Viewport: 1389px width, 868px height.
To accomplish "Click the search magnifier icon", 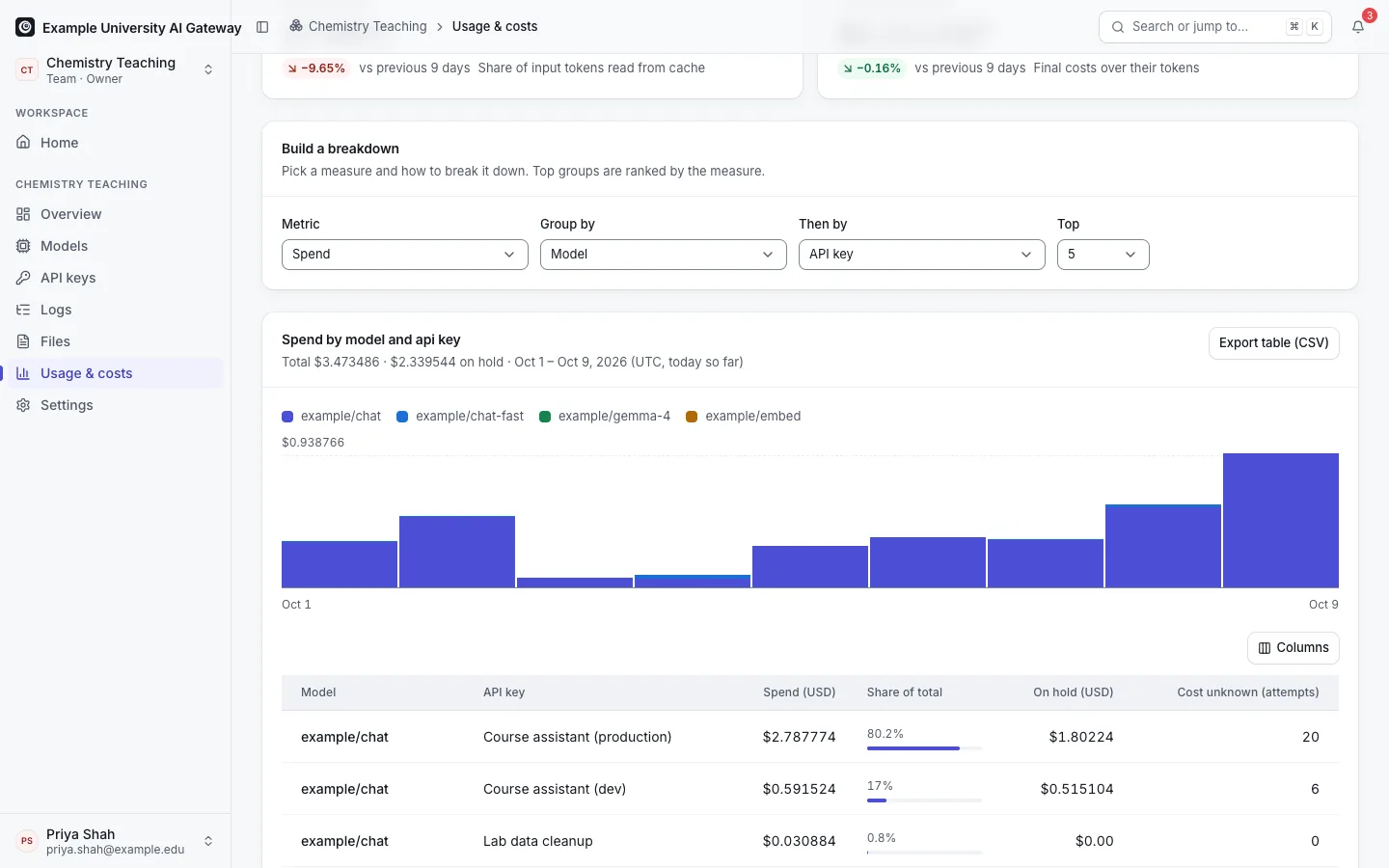I will click(x=1118, y=27).
